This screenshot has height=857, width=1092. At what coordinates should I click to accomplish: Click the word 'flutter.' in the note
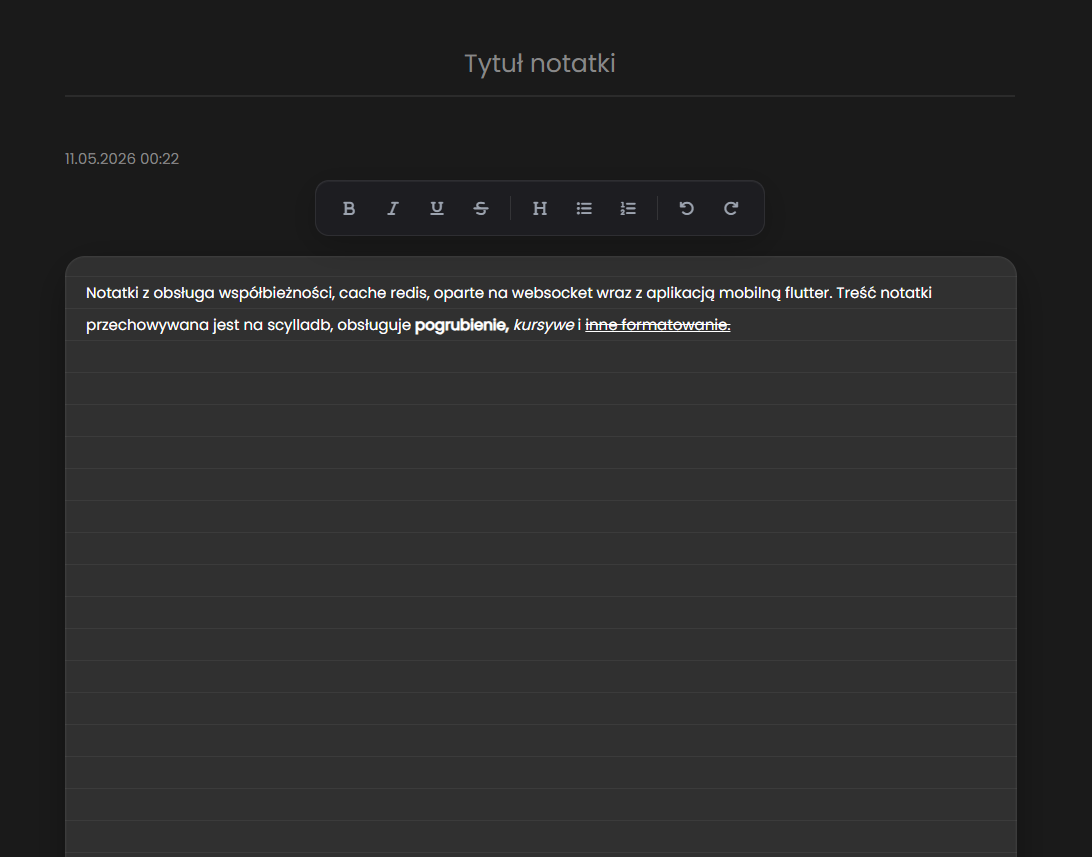pos(809,293)
